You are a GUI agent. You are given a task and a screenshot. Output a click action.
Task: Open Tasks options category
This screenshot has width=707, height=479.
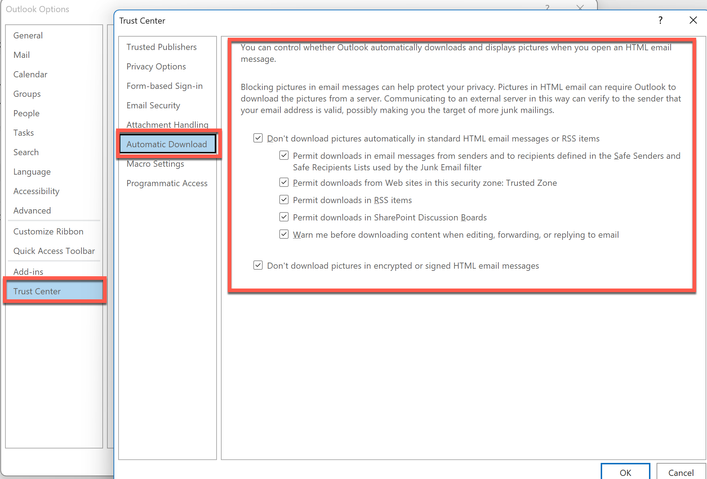coord(23,133)
